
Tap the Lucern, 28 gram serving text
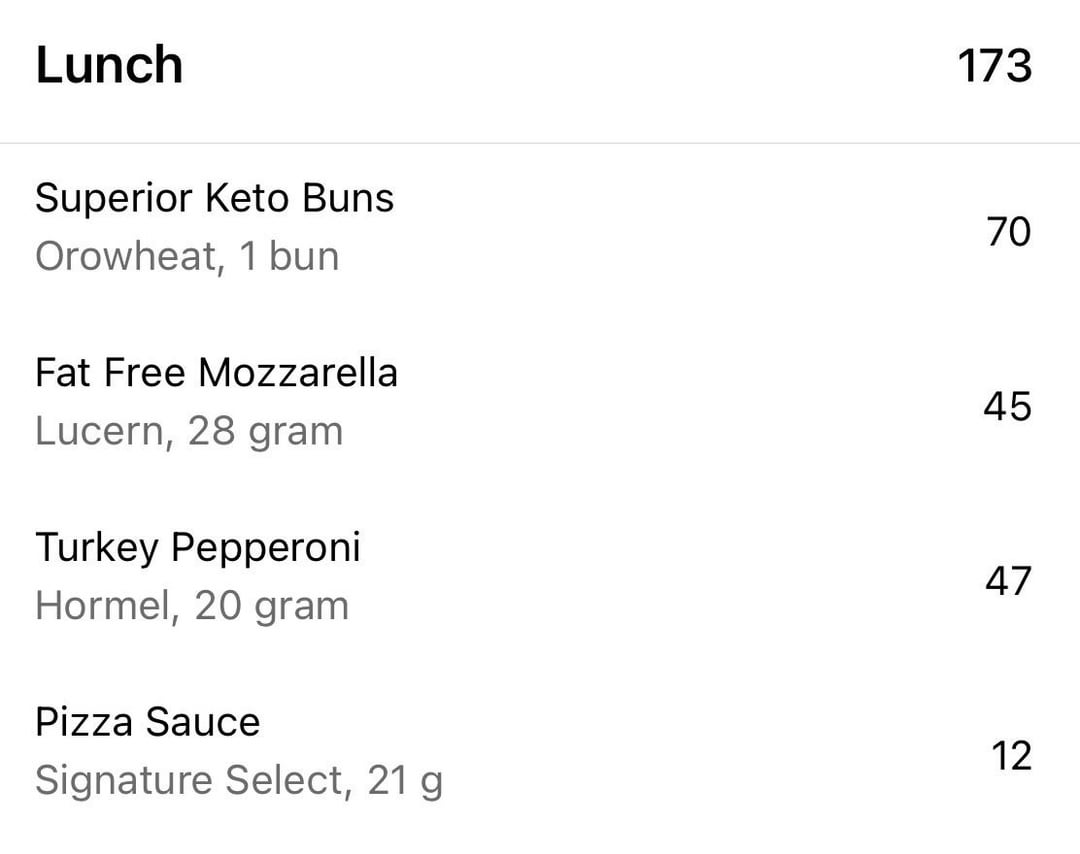[x=189, y=432]
